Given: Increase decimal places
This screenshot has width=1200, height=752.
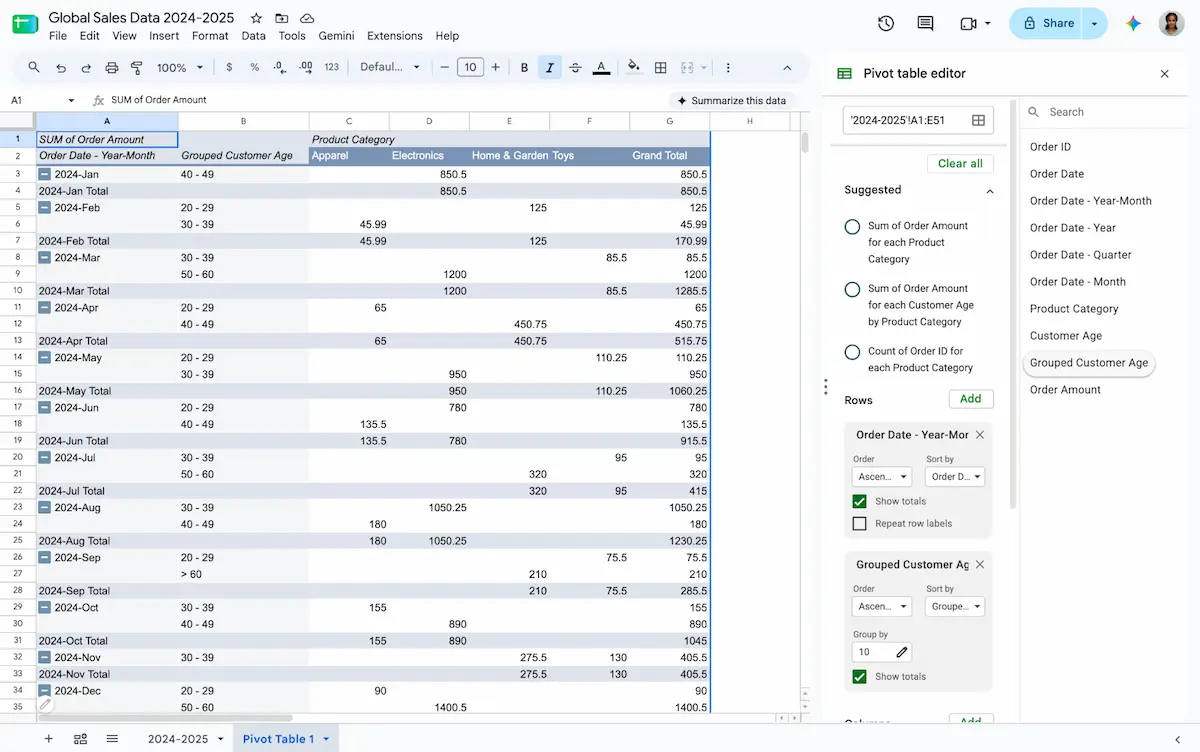Looking at the screenshot, I should coord(306,67).
